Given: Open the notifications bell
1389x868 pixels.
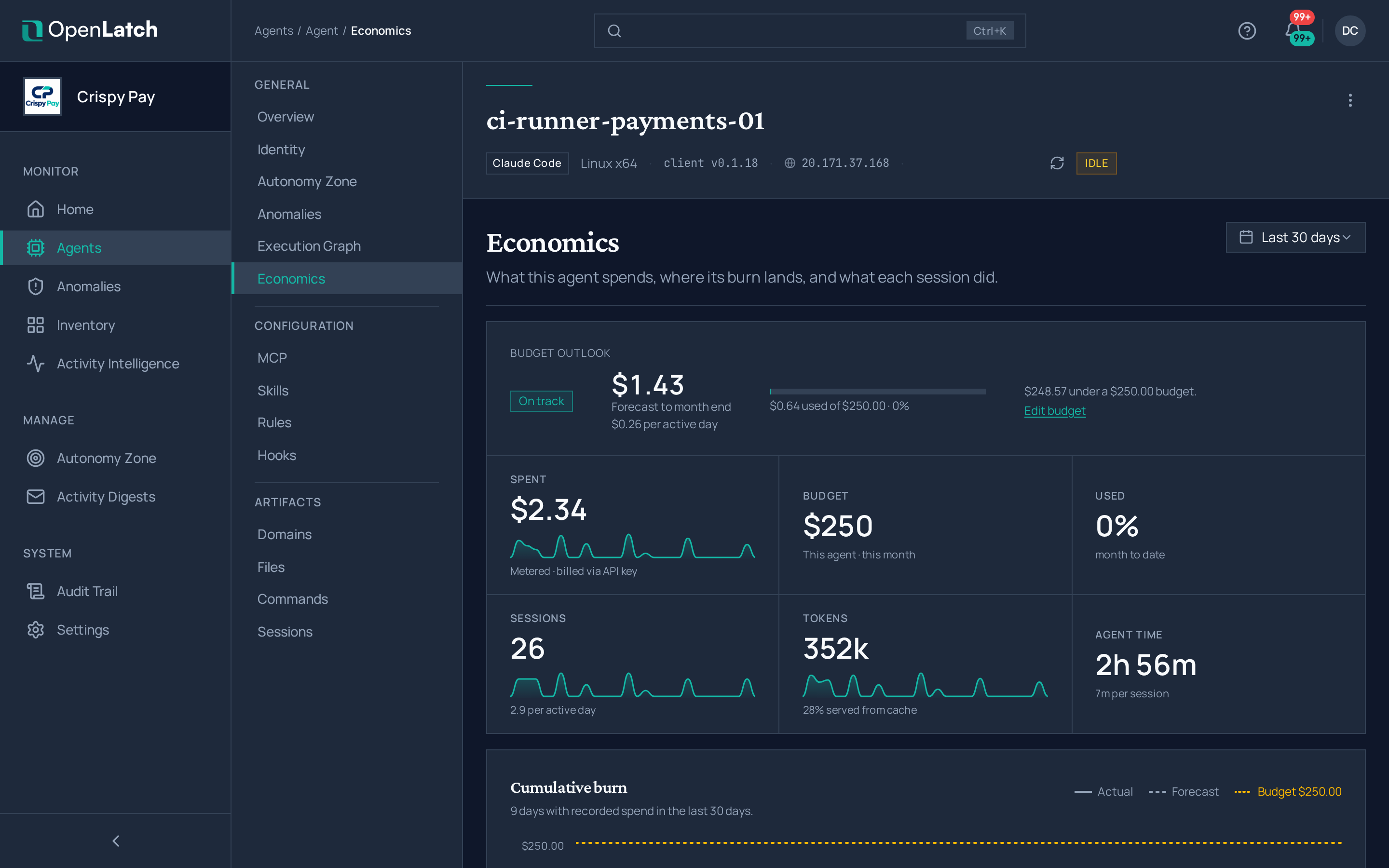Looking at the screenshot, I should tap(1293, 30).
